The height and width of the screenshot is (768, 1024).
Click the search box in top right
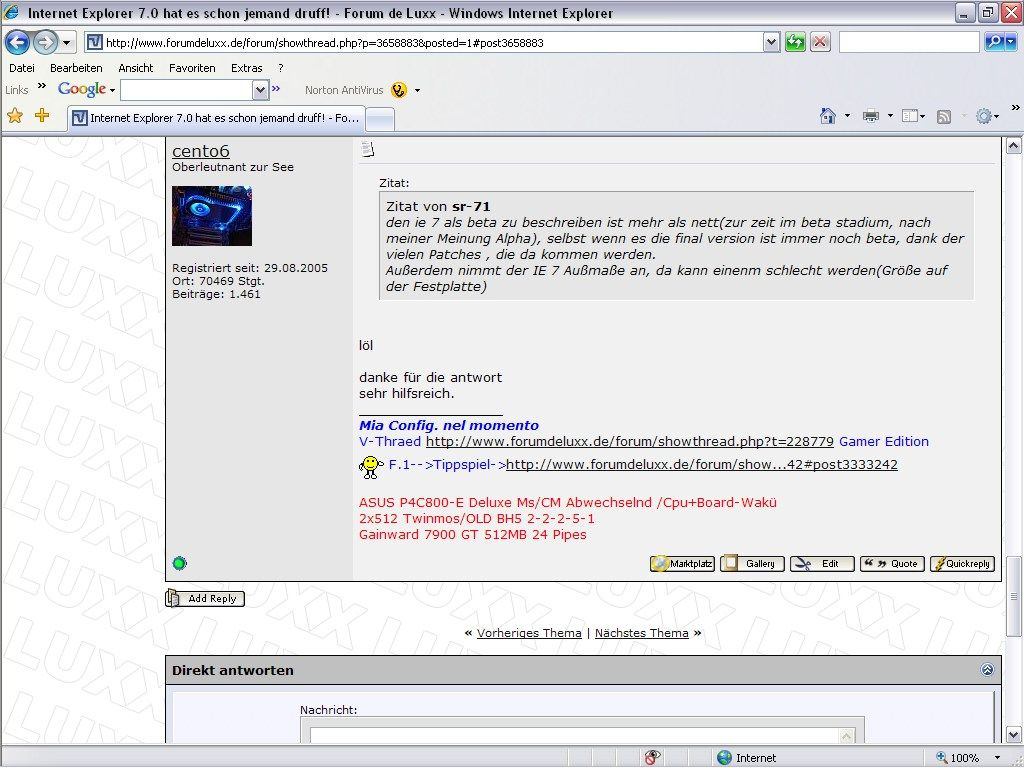pos(909,43)
